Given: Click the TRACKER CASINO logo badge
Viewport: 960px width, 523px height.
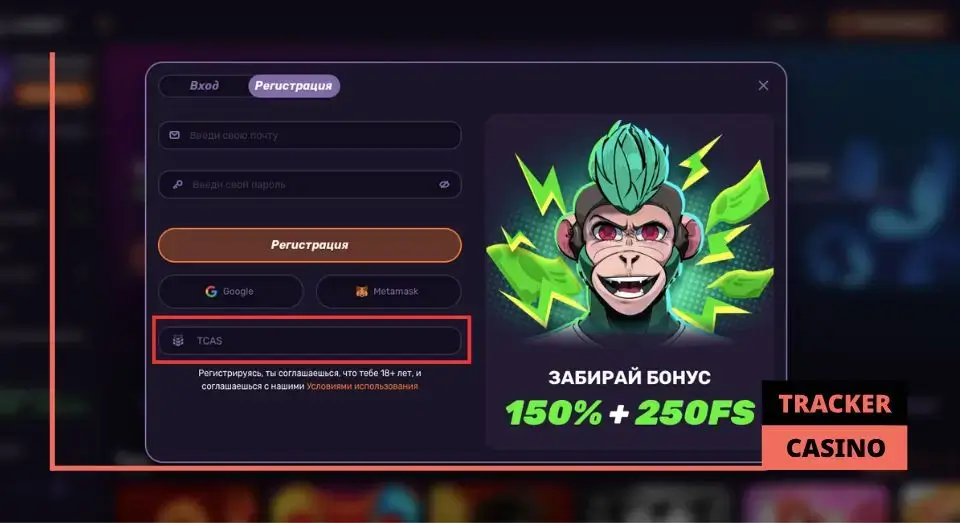Looking at the screenshot, I should click(834, 426).
